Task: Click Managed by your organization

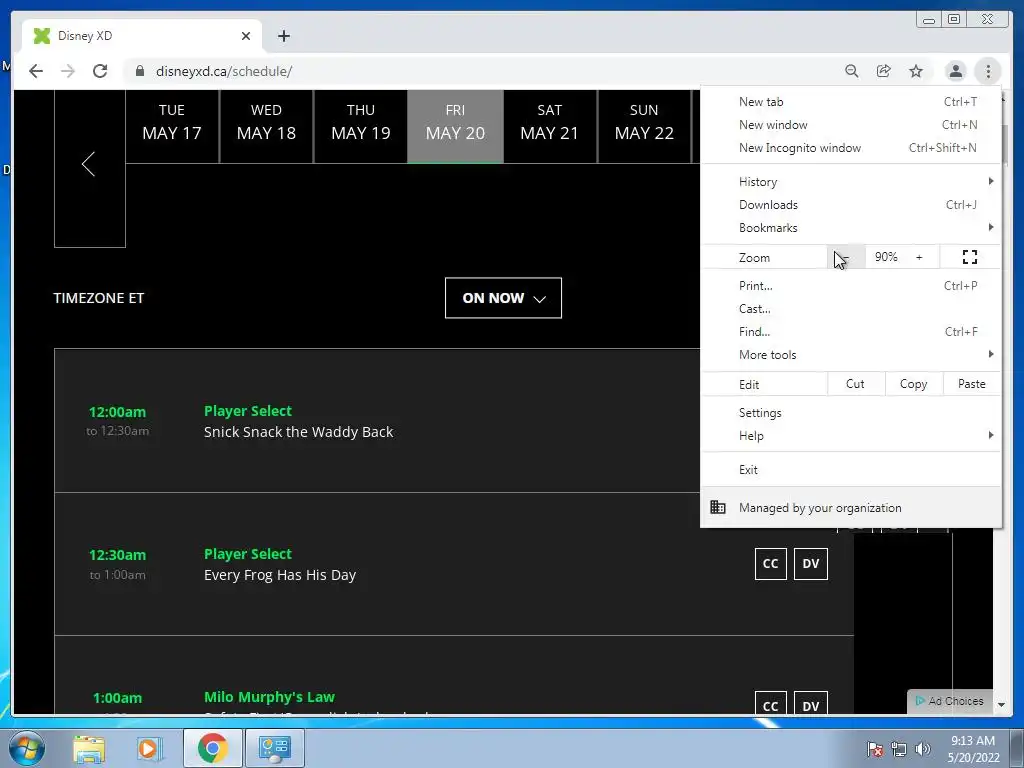Action: point(851,507)
